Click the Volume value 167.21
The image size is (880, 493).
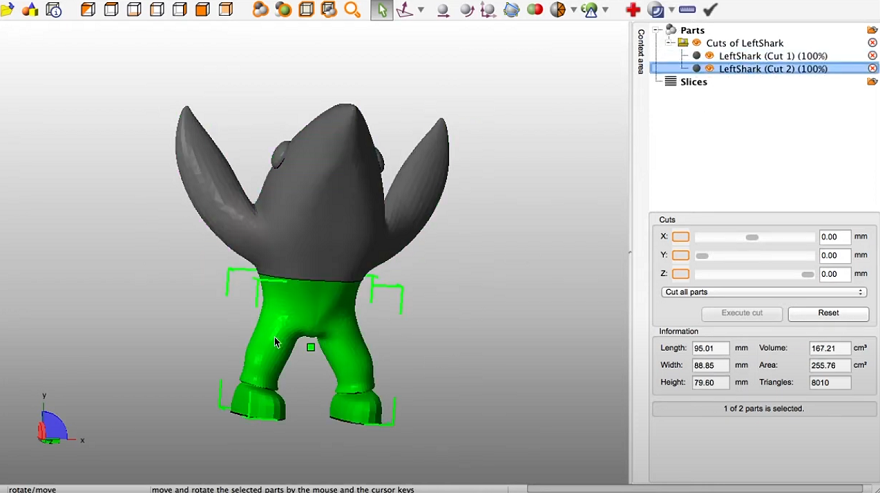tap(830, 348)
